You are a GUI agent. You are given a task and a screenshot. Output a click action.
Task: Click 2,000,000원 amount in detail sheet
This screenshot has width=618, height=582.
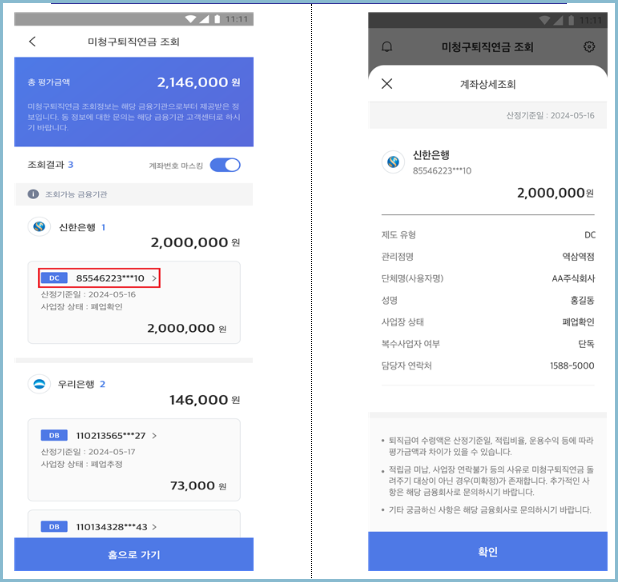[555, 193]
